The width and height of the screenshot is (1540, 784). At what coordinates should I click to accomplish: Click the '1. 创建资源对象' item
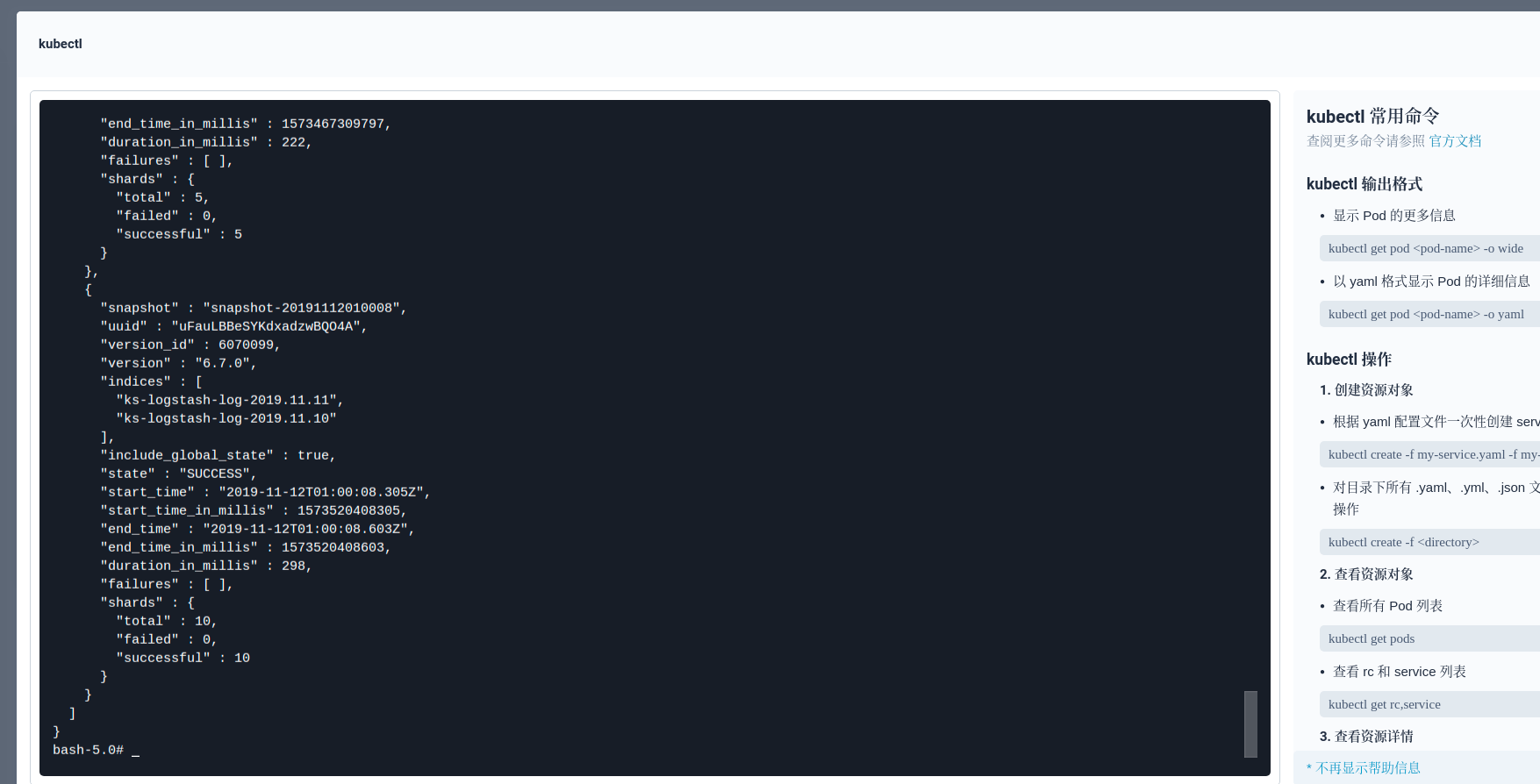[x=1366, y=390]
